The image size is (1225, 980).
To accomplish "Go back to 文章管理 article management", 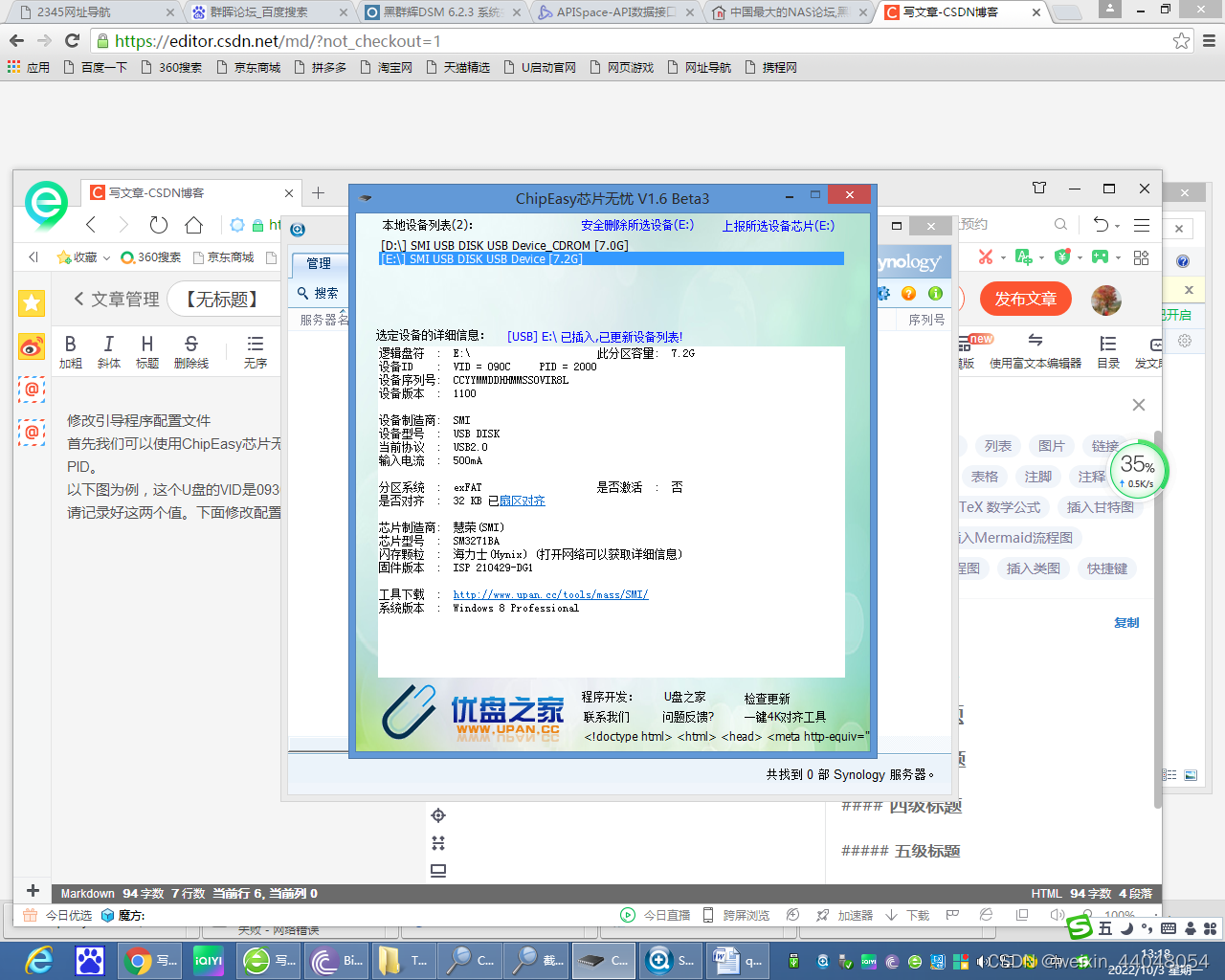I will pos(117,300).
